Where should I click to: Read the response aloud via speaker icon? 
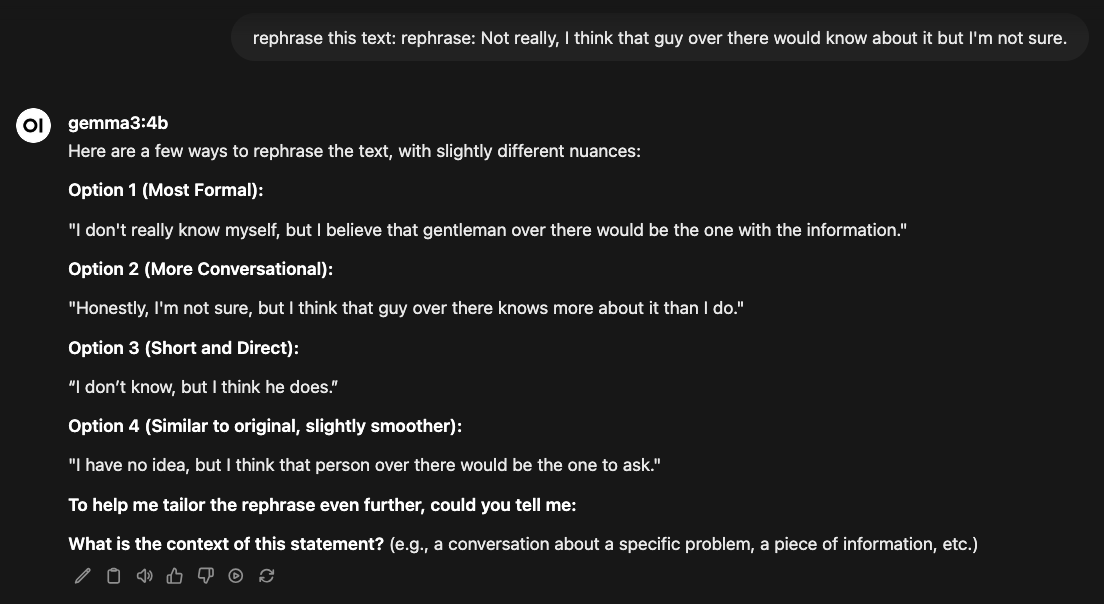click(144, 576)
